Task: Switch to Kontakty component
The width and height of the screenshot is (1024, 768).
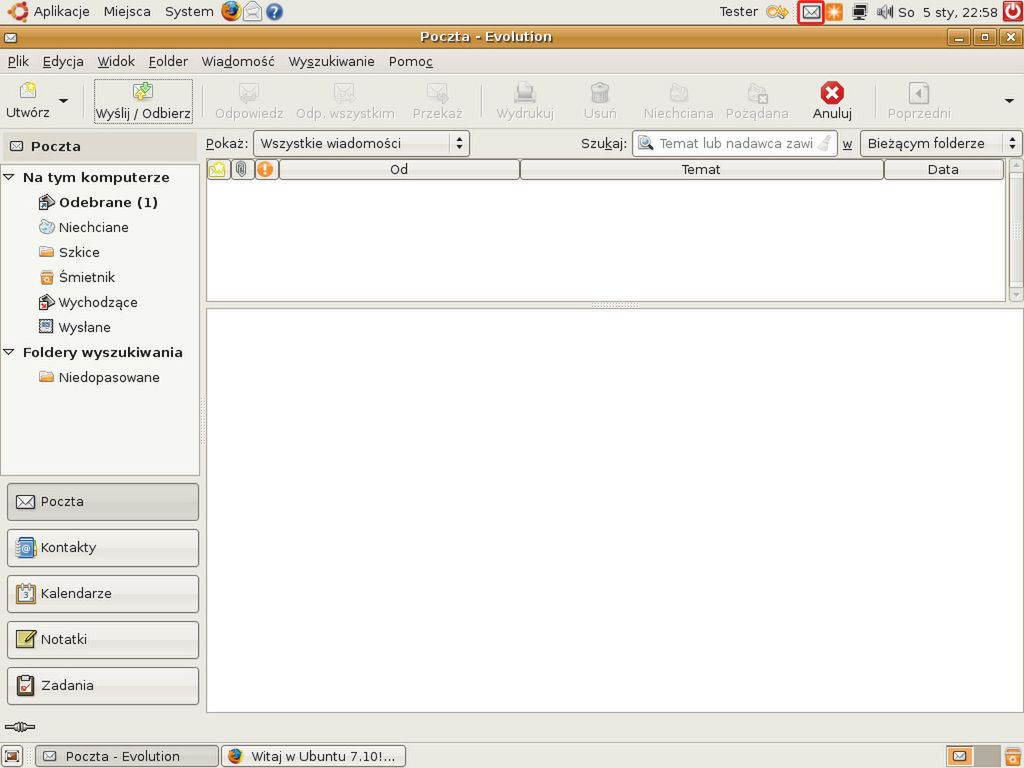Action: click(x=103, y=547)
